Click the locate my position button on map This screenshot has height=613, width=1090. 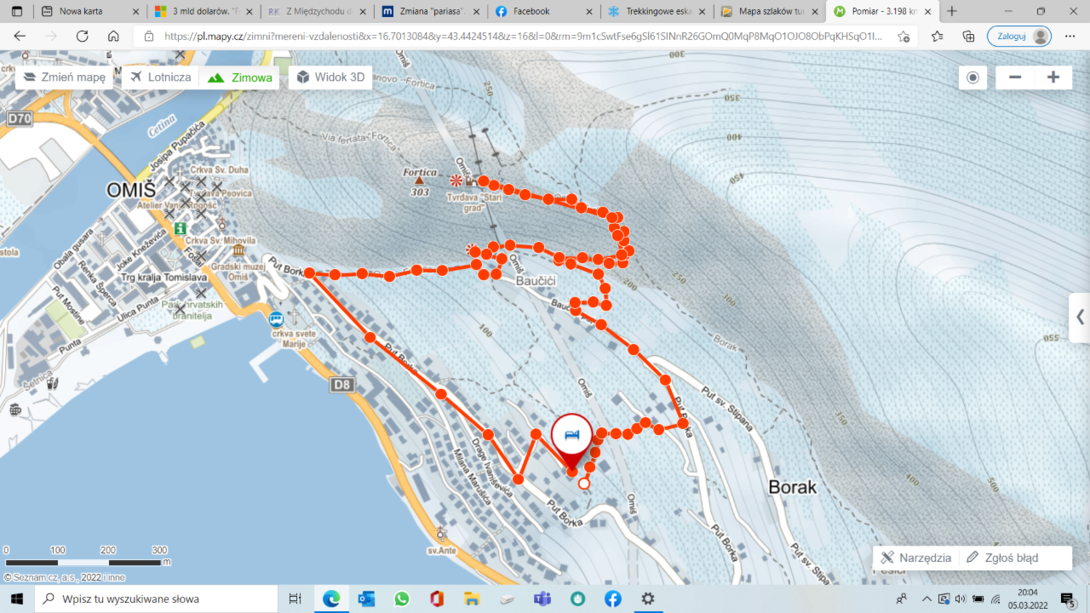[973, 78]
